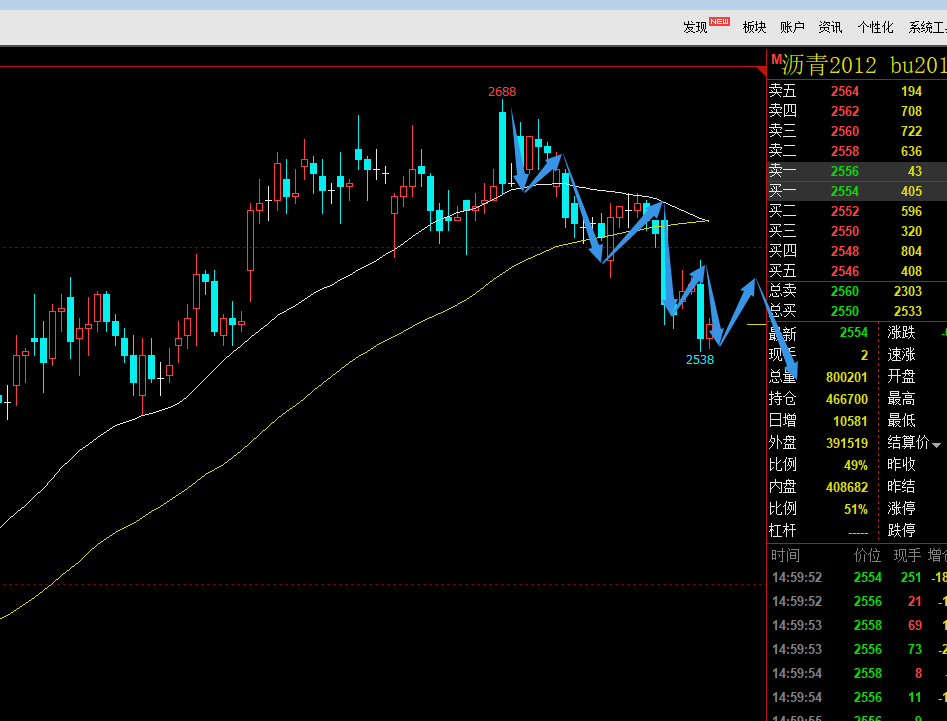This screenshot has height=721, width=947.
Task: Expand the 结算价 dropdown arrow
Action: [937, 444]
